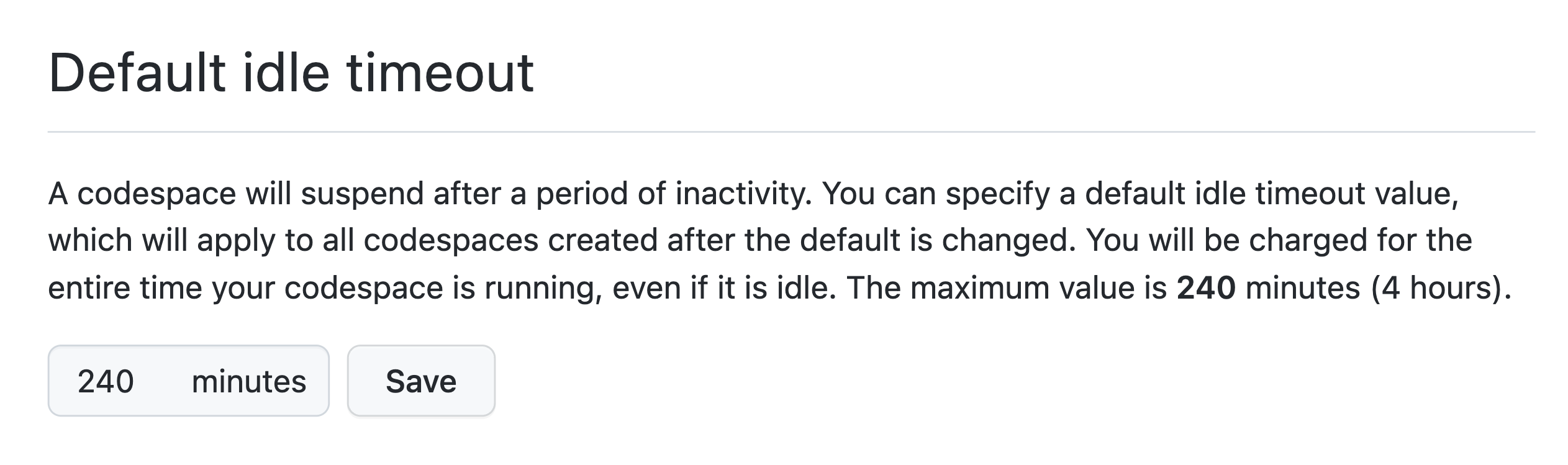1568x465 pixels.
Task: Click the word 'idle' in the heading
Action: click(286, 73)
